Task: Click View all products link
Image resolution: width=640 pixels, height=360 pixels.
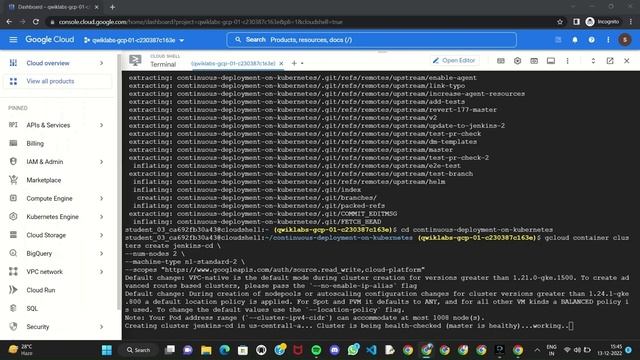Action: click(50, 81)
